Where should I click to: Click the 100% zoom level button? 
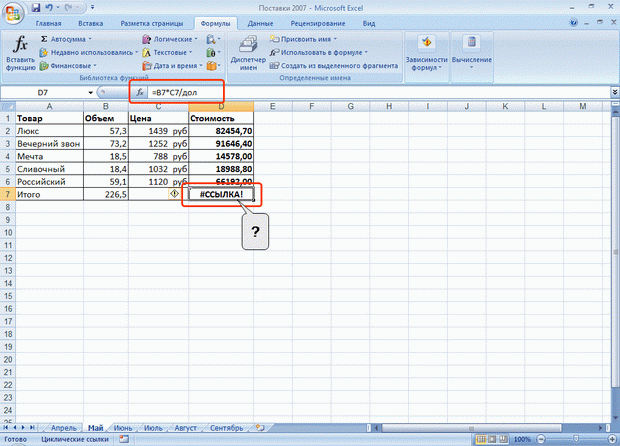[x=522, y=439]
